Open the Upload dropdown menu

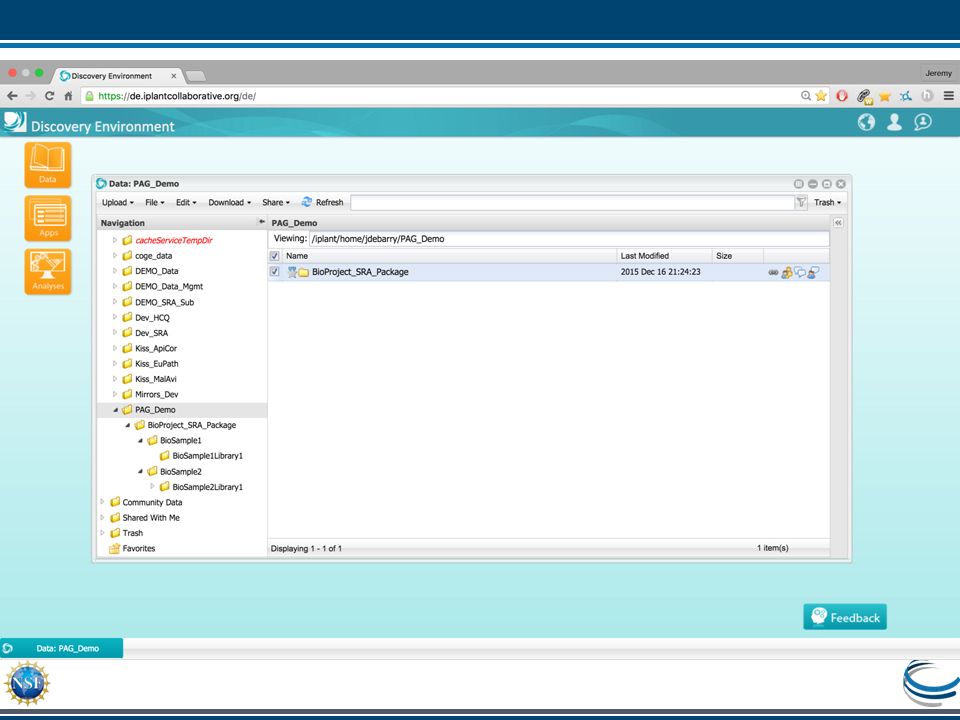pos(118,202)
